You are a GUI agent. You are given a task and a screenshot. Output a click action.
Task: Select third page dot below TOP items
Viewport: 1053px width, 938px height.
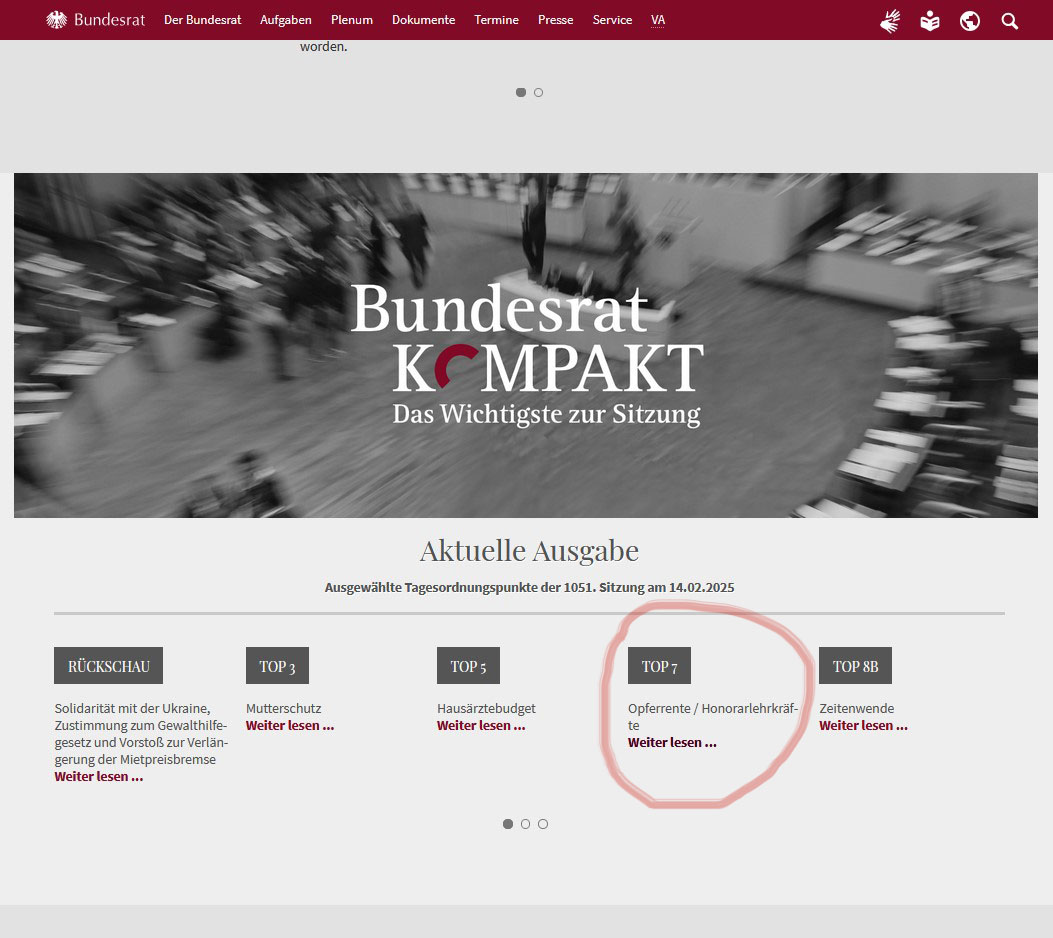pyautogui.click(x=543, y=824)
